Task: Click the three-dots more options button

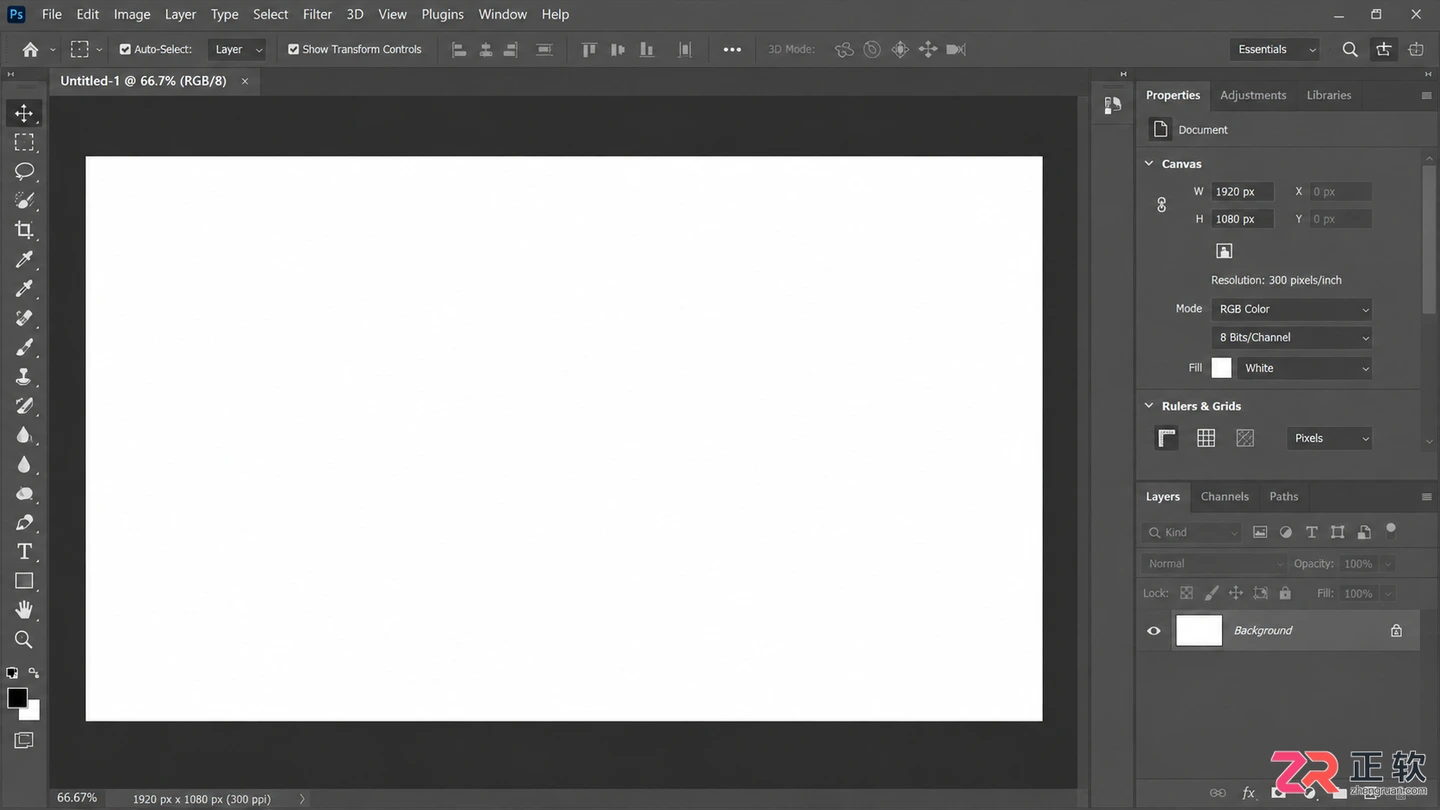Action: point(732,49)
